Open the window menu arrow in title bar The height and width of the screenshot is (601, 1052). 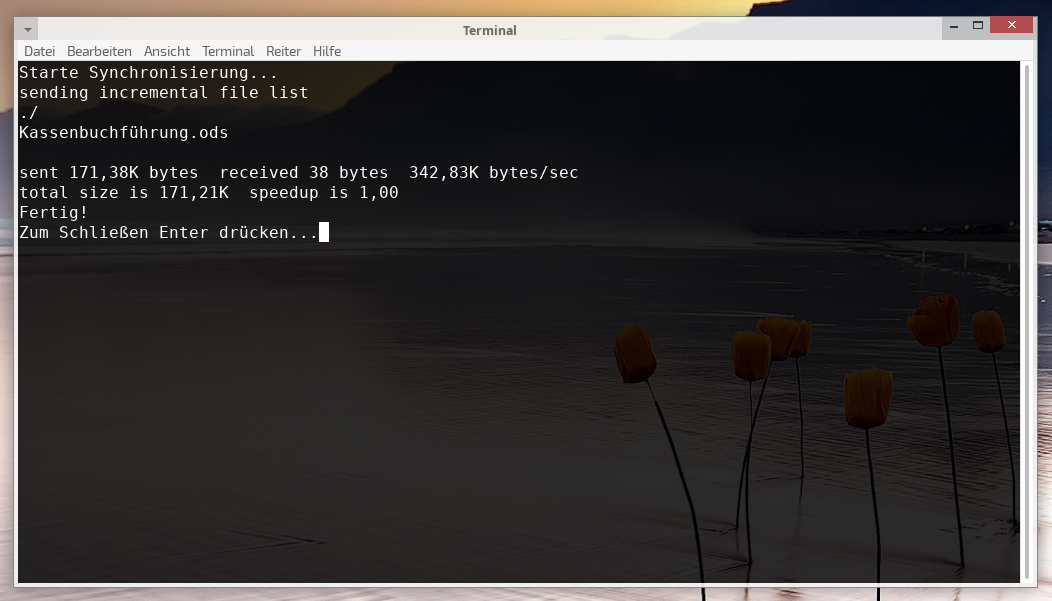[28, 30]
